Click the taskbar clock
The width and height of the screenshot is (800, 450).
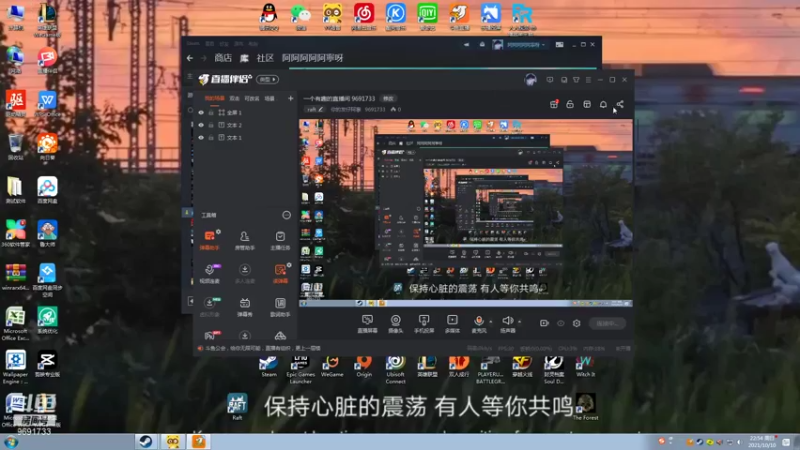coord(761,441)
